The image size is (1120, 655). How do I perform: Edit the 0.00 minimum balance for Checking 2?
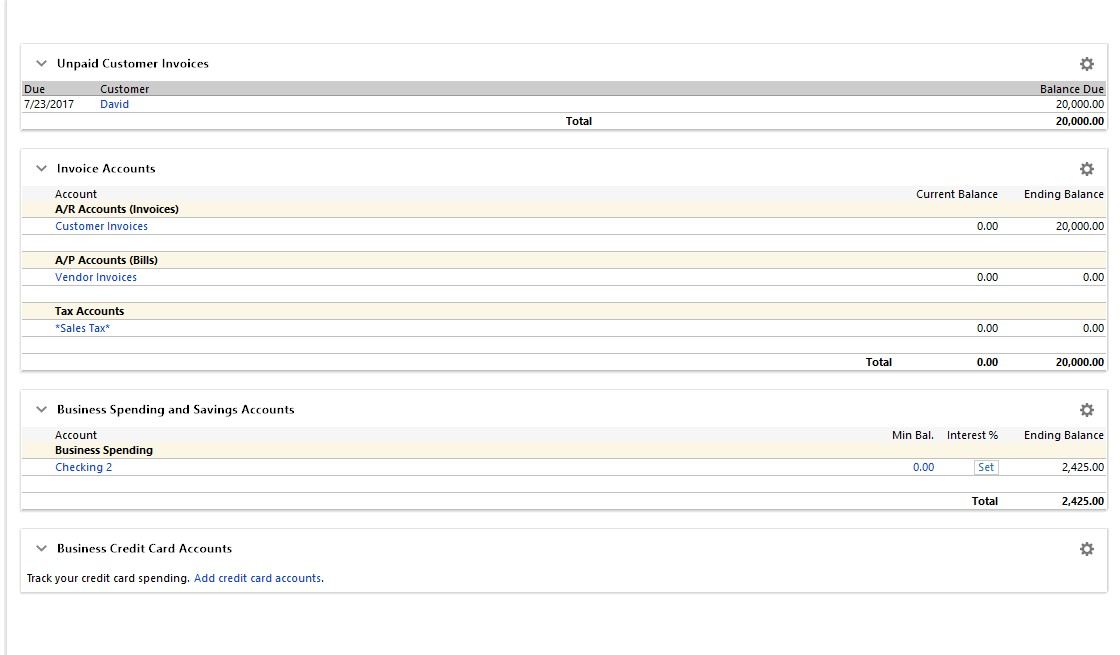pyautogui.click(x=923, y=467)
